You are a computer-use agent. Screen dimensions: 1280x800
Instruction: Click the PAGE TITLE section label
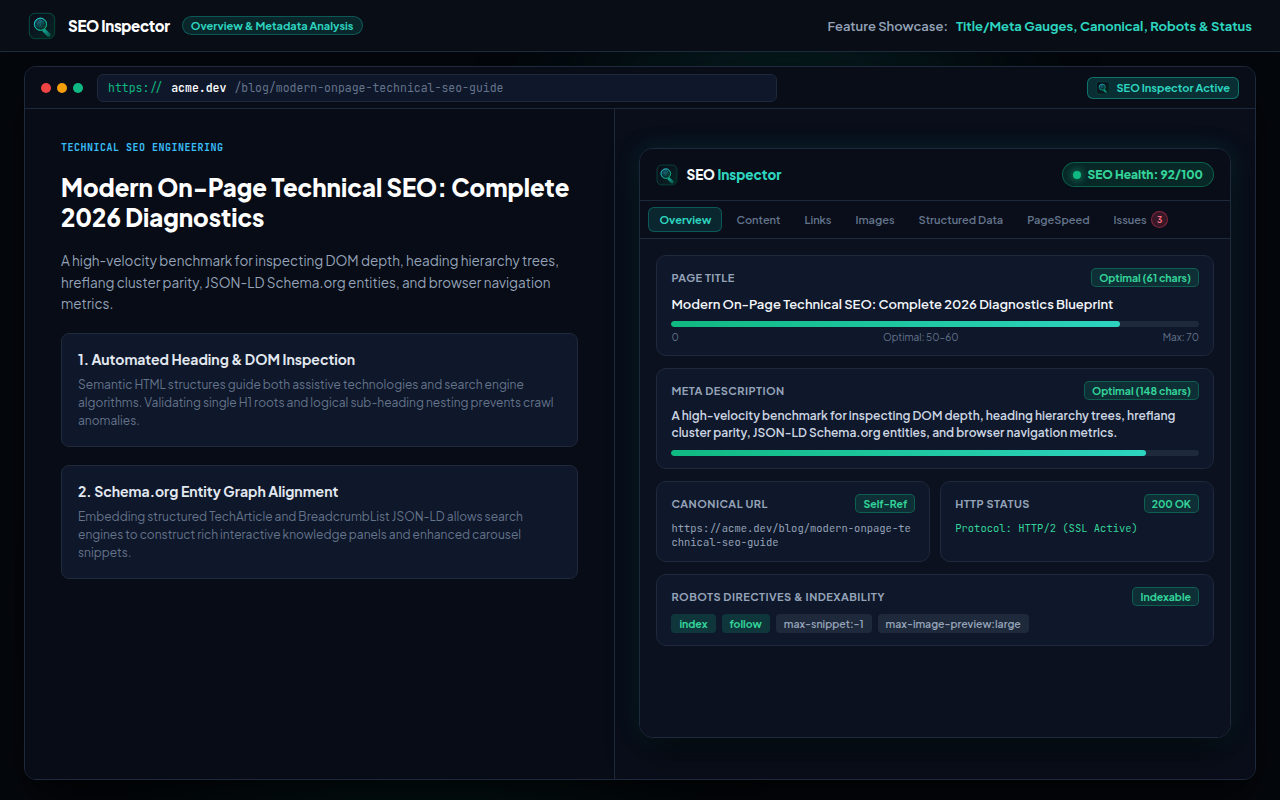[703, 278]
